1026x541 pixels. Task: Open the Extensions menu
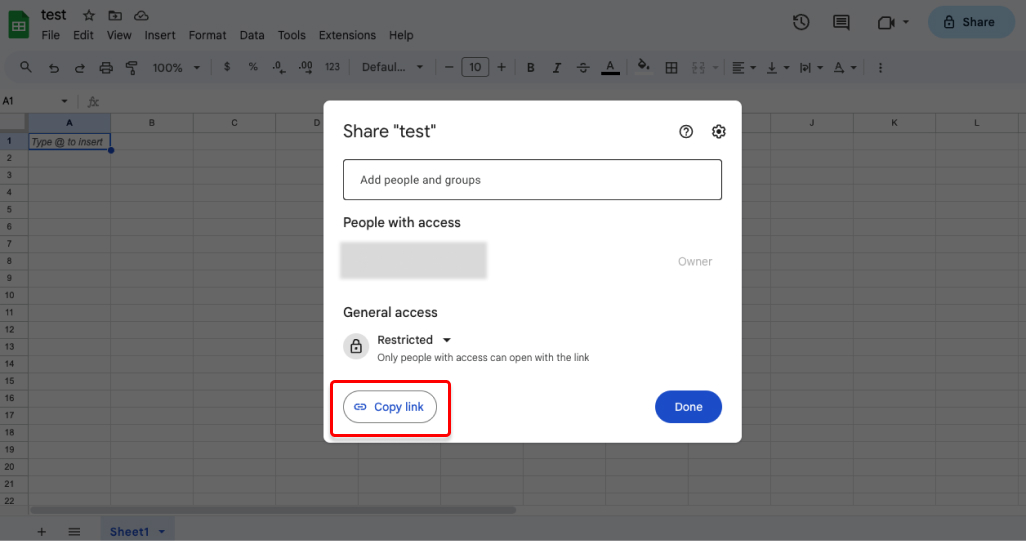pyautogui.click(x=347, y=35)
